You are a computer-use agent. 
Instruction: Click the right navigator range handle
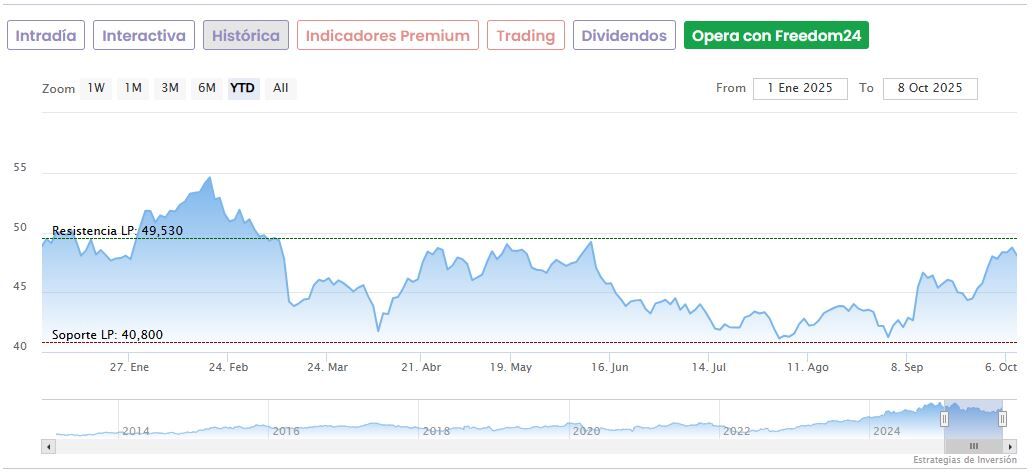[1002, 419]
